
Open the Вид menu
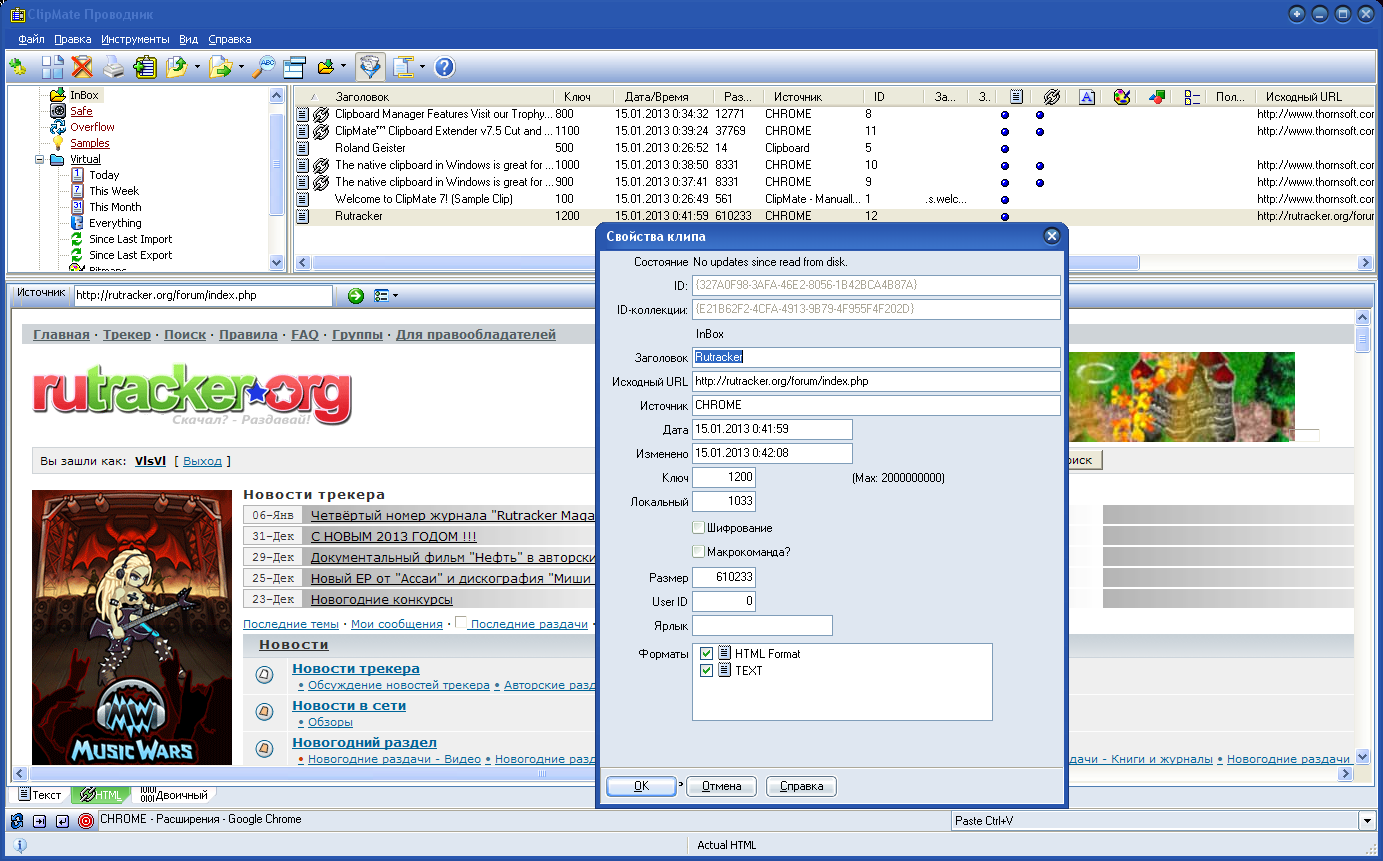point(188,39)
